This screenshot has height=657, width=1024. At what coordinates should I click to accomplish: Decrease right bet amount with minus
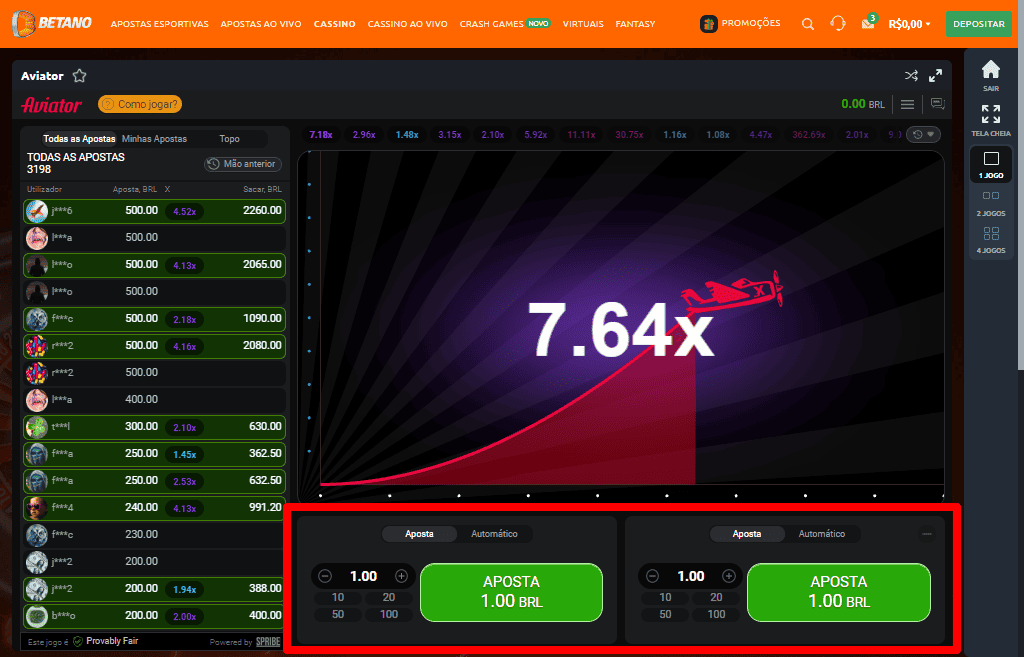(652, 576)
